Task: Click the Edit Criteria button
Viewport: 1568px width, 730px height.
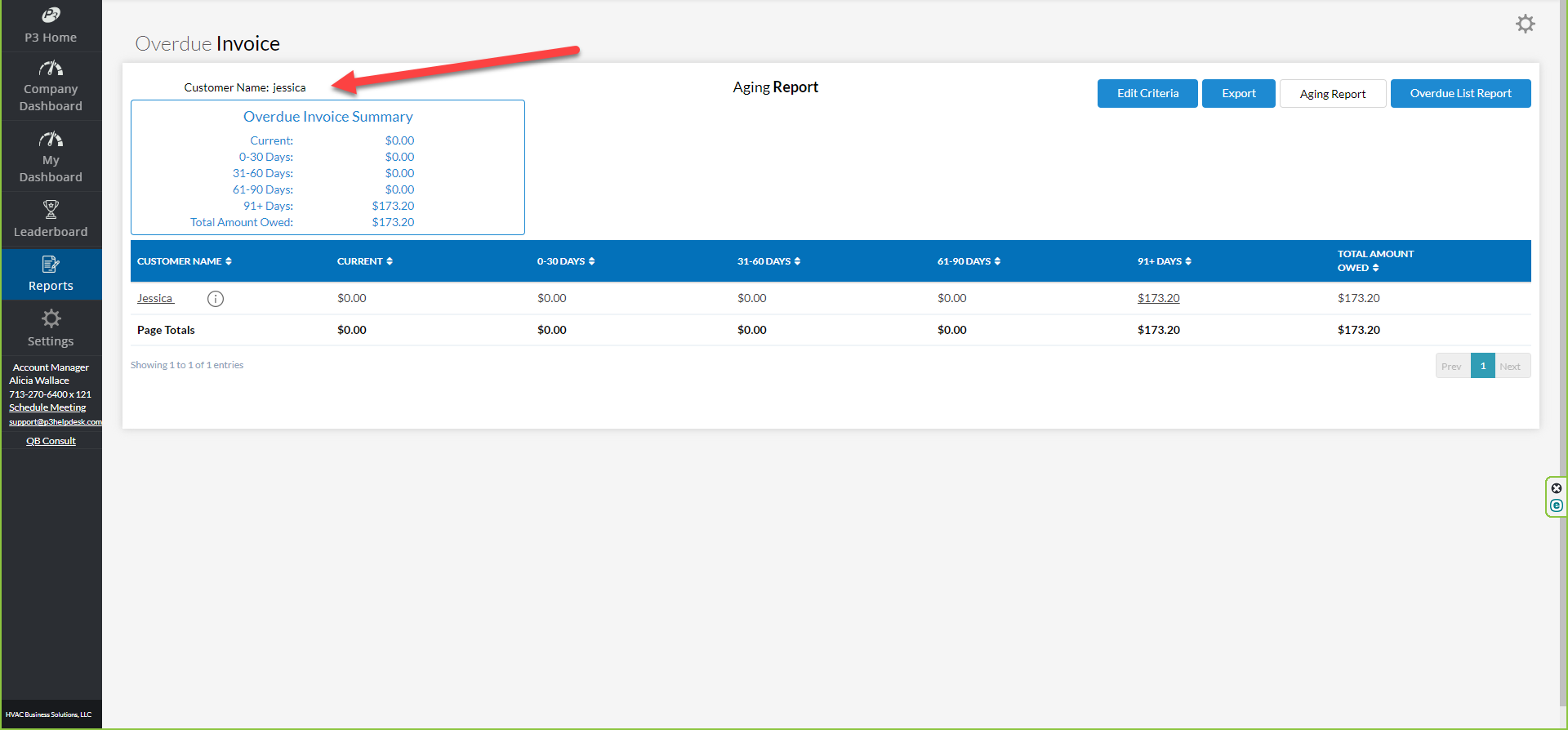Action: [1147, 94]
